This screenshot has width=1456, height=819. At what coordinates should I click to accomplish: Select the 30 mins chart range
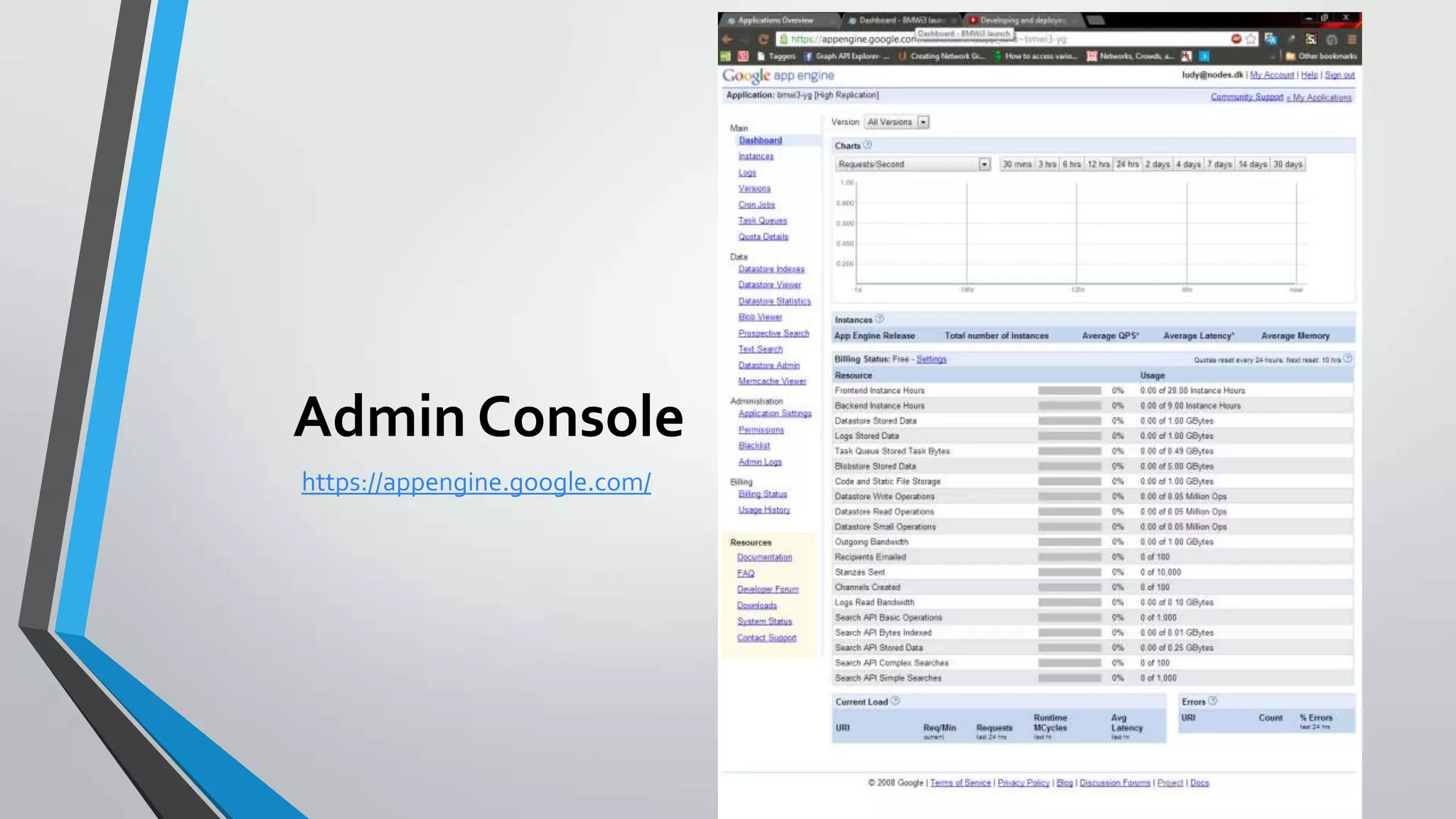point(1017,164)
